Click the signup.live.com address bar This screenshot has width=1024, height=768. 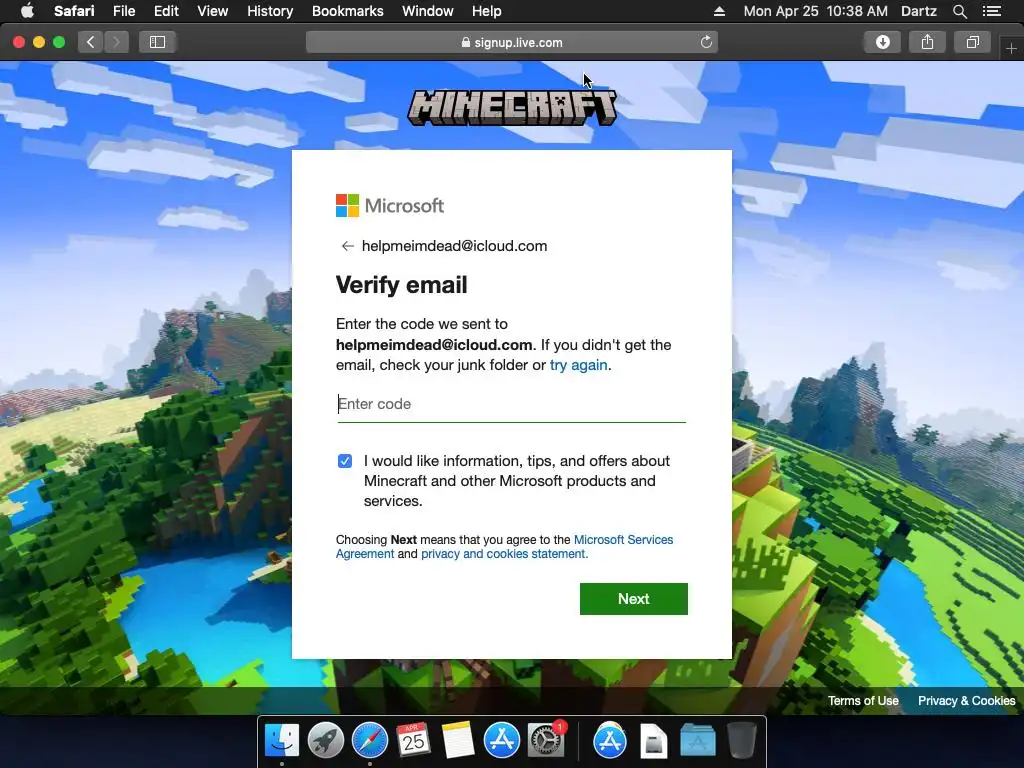pos(511,42)
